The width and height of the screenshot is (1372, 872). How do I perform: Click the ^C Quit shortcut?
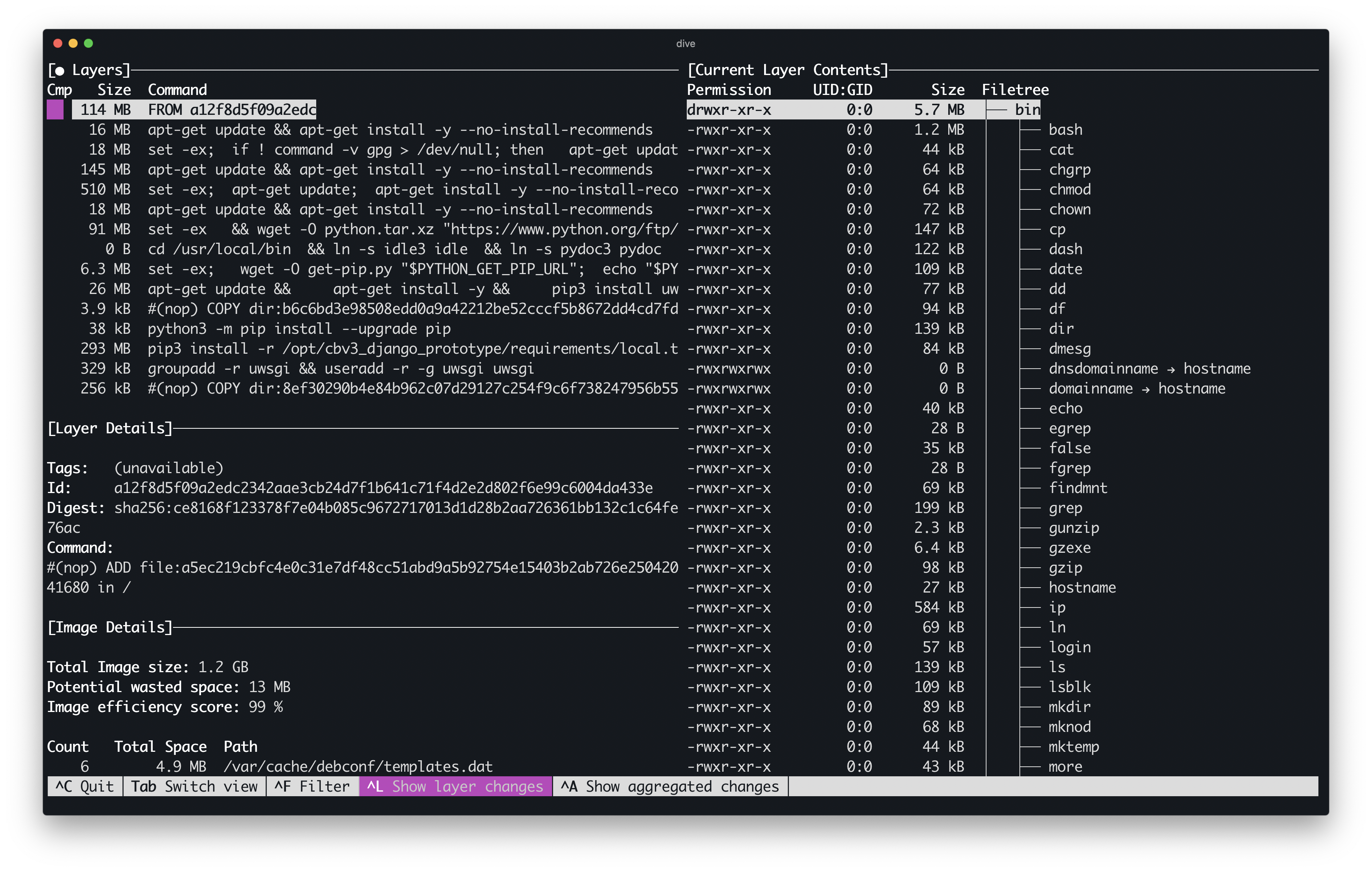pyautogui.click(x=85, y=786)
